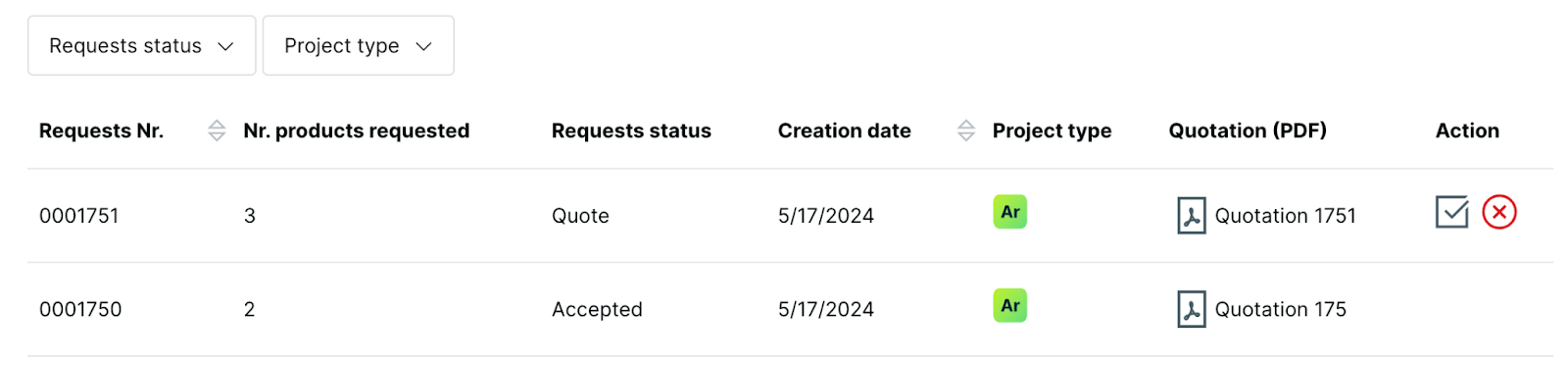This screenshot has height=366, width=1568.
Task: Expand the Project type filter dropdown
Action: point(359,45)
